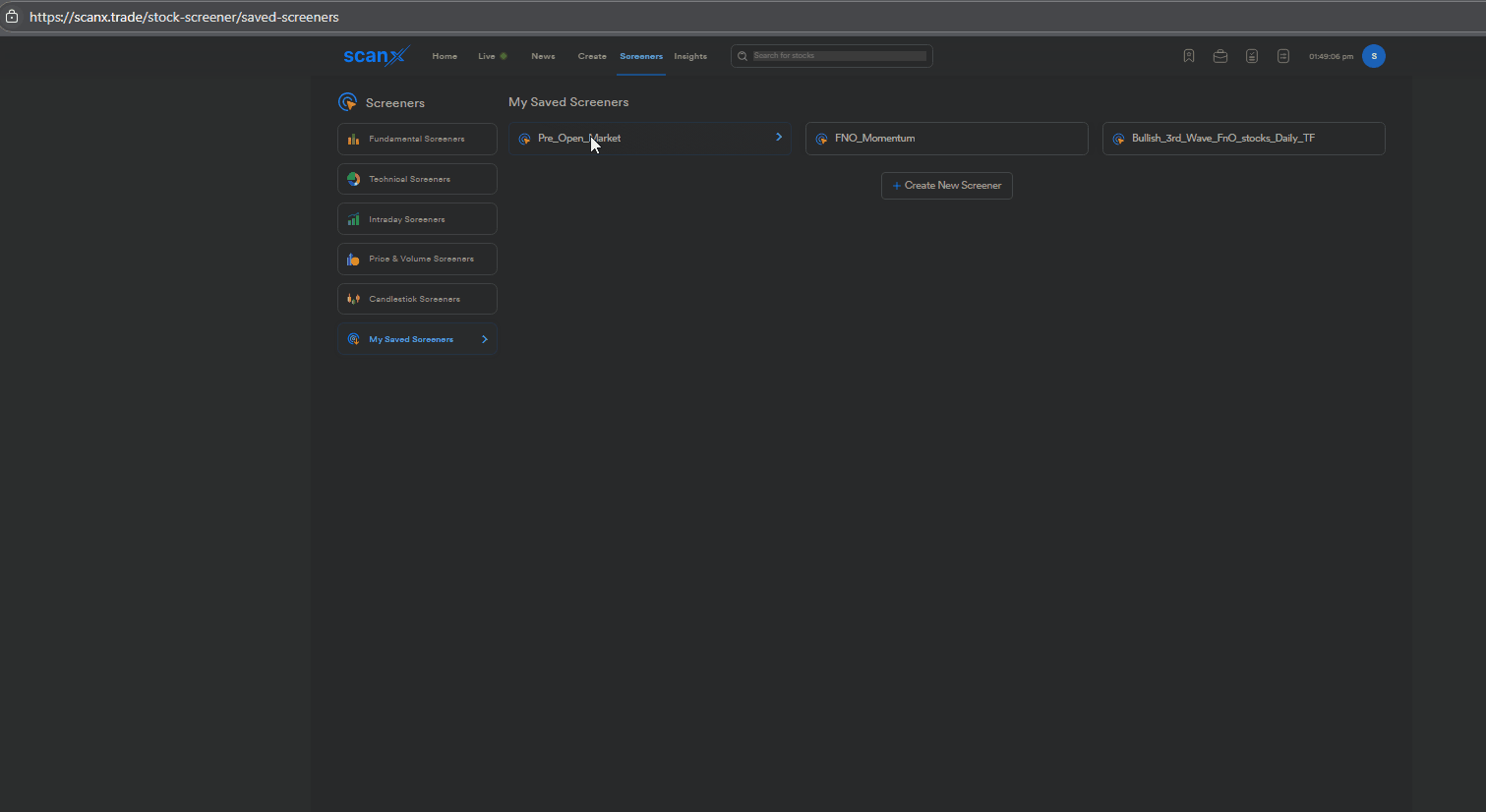Open the News tab
Viewport: 1486px width, 812px height.
click(543, 56)
